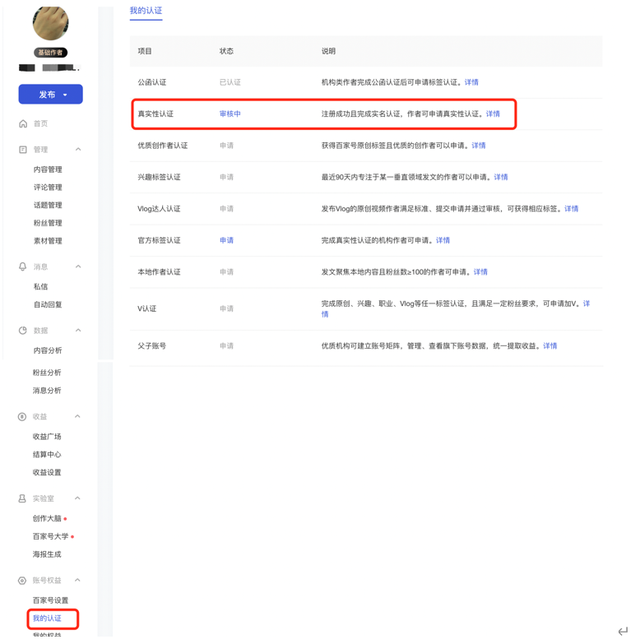Open the 发布 dropdown button
The image size is (640, 644).
click(51, 94)
